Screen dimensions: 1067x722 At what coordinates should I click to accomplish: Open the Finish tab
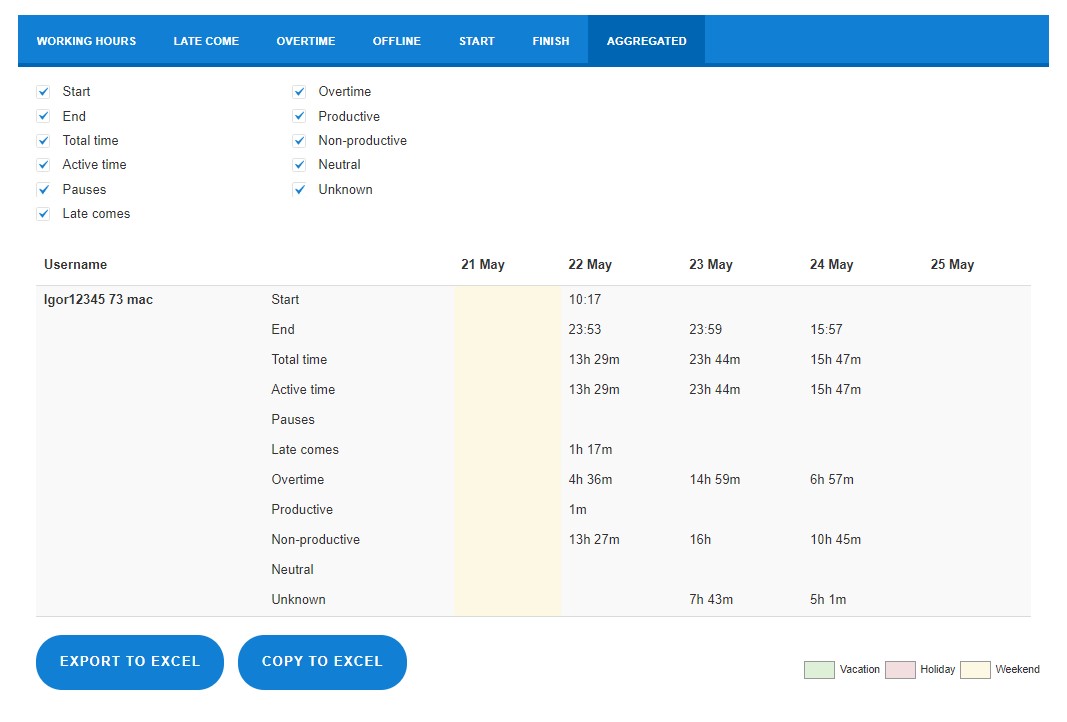coord(551,41)
